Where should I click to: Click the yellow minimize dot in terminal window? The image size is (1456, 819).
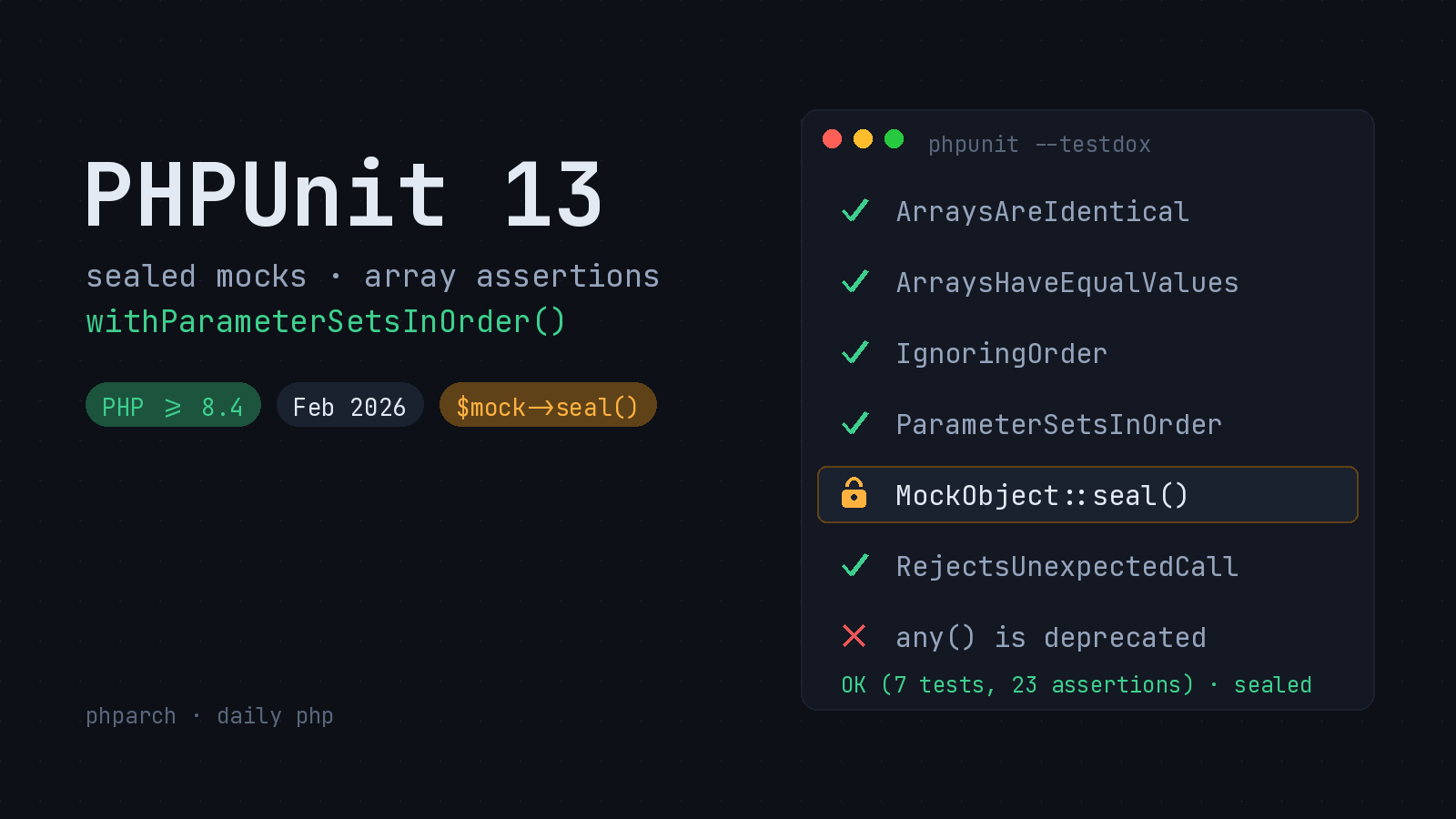pos(863,138)
